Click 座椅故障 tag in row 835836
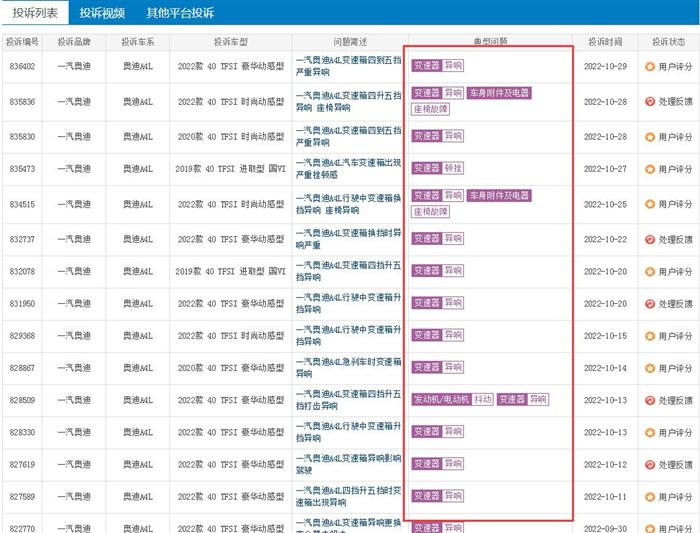This screenshot has width=700, height=533. click(430, 109)
